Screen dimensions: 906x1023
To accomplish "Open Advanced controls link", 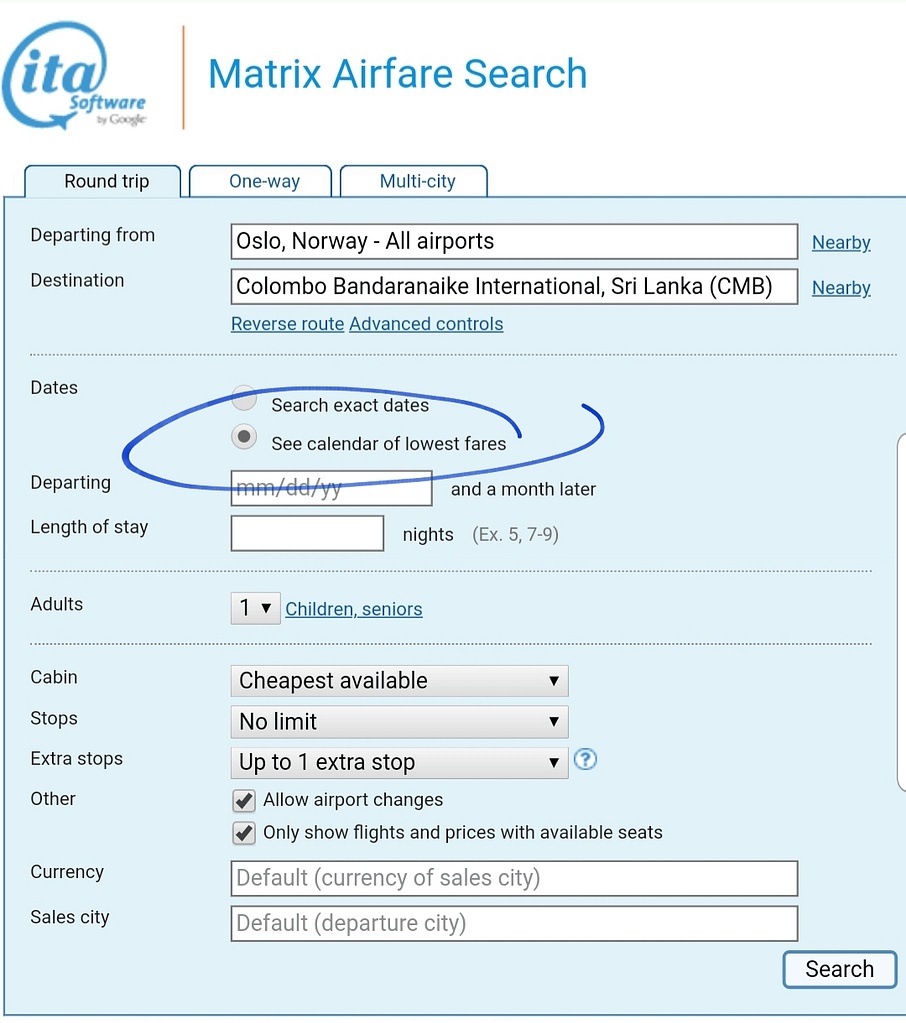I will coord(426,324).
